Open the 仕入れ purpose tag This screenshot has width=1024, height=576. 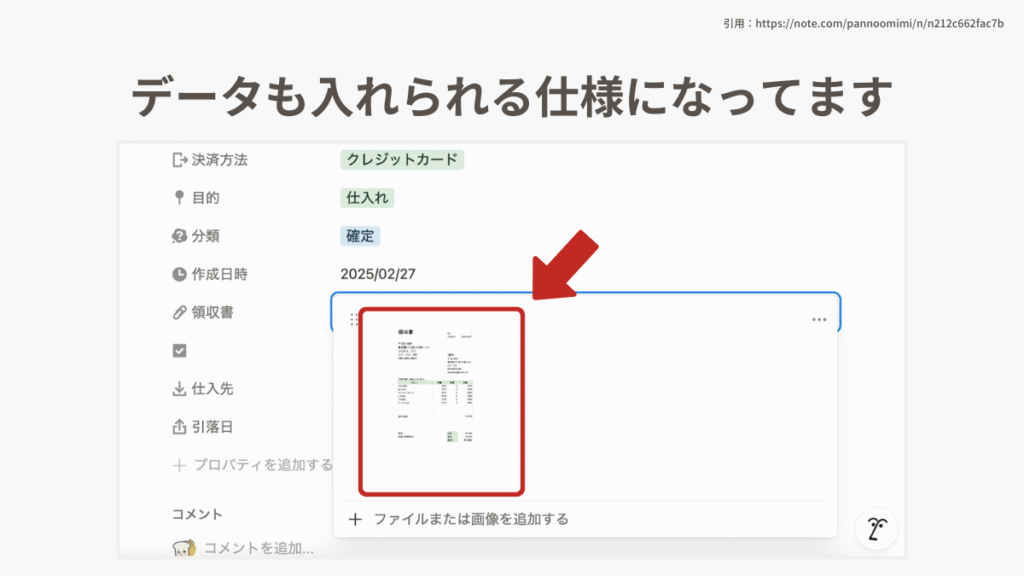367,198
